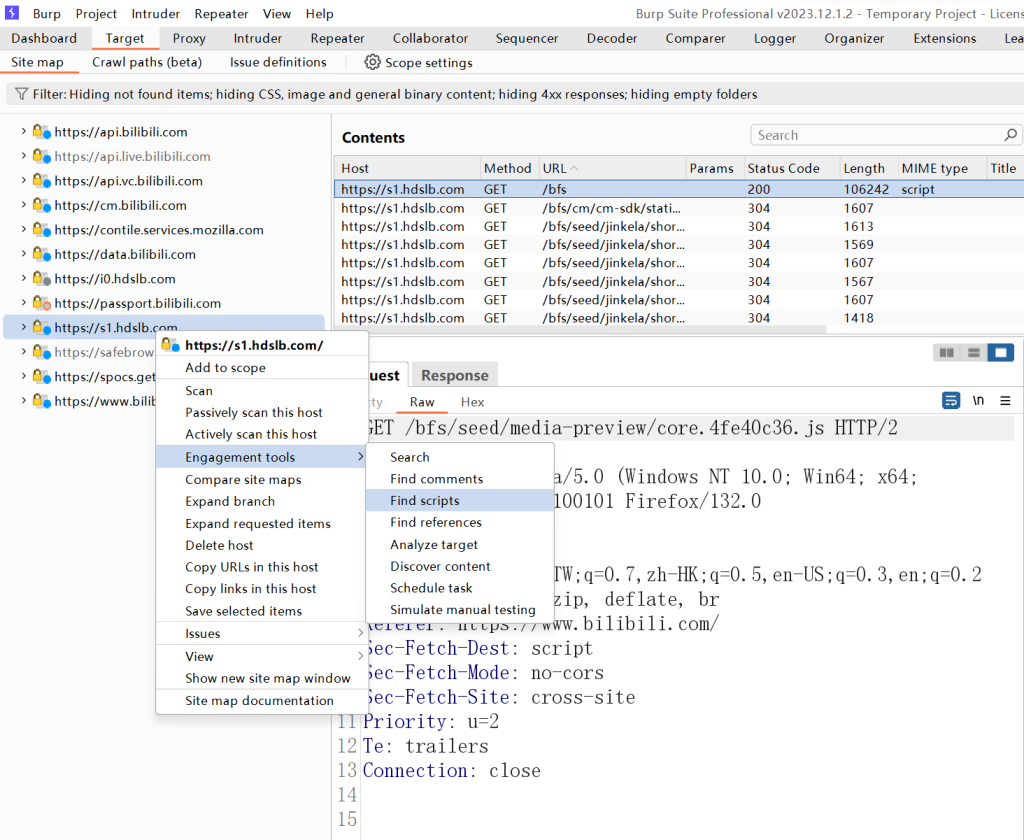
Task: Expand the https://cm.bilibili.com node
Action: click(24, 205)
